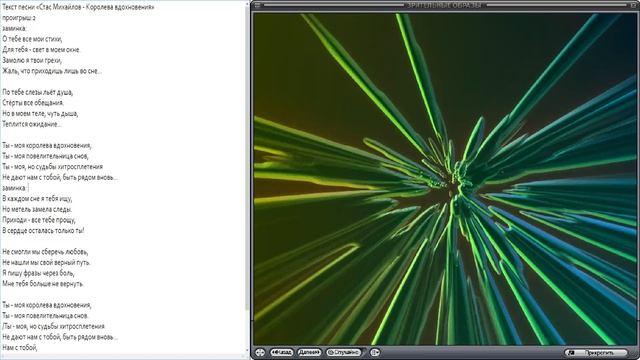Click the line "Замолю я твои грехи,"
This screenshot has width=640, height=360.
(x=32, y=60)
